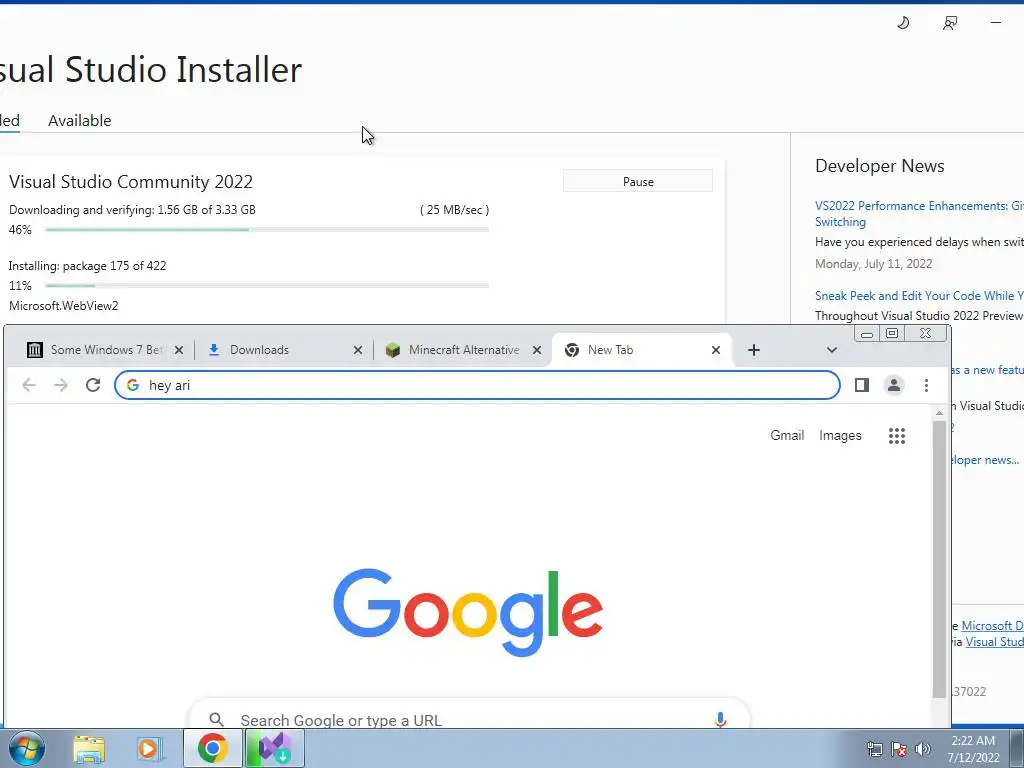Toggle dark theme moon icon in Installer
Viewport: 1024px width, 768px height.
pyautogui.click(x=903, y=23)
